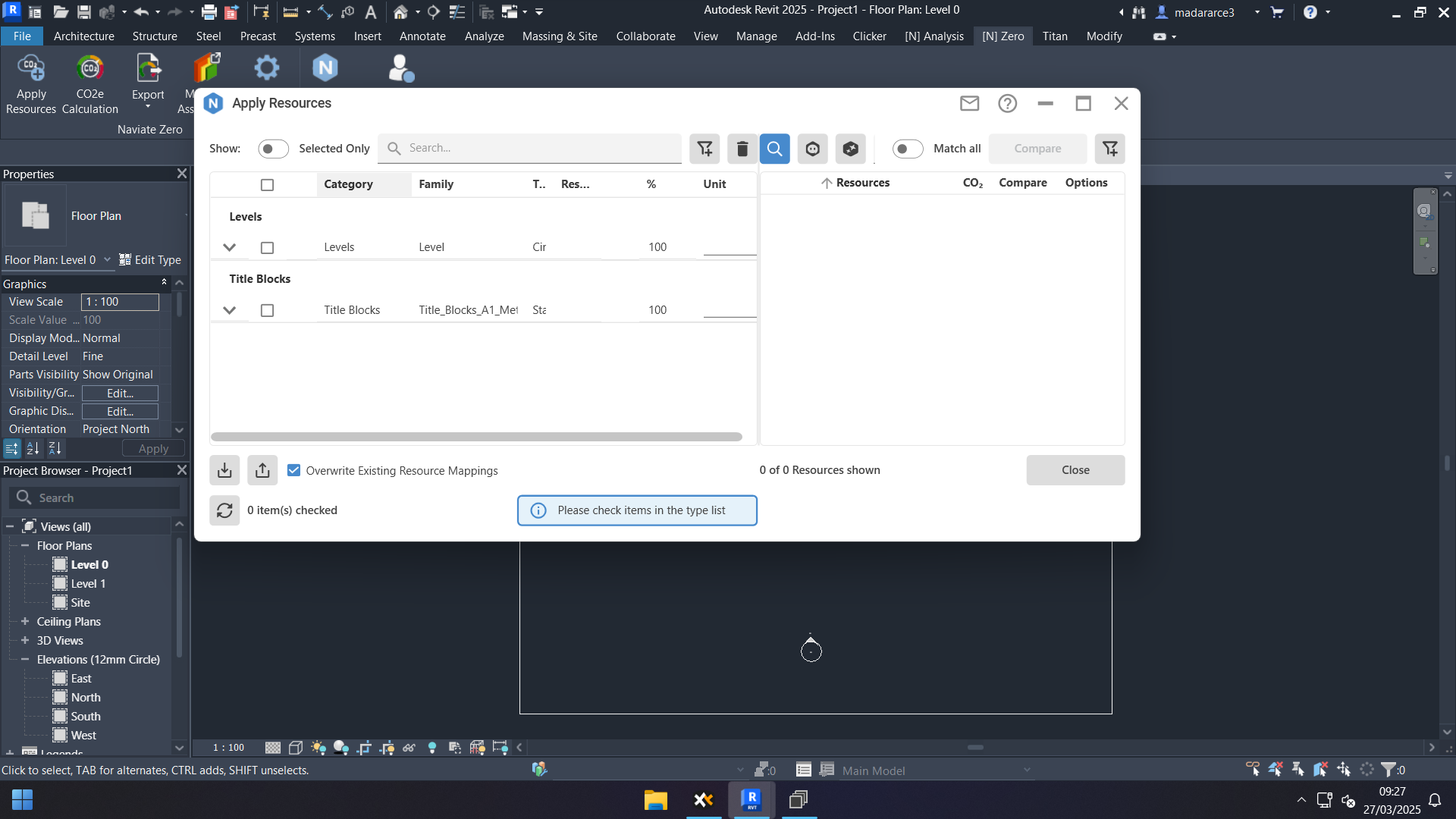Click the Compare button
Screen dimensions: 1456x819
point(1037,149)
